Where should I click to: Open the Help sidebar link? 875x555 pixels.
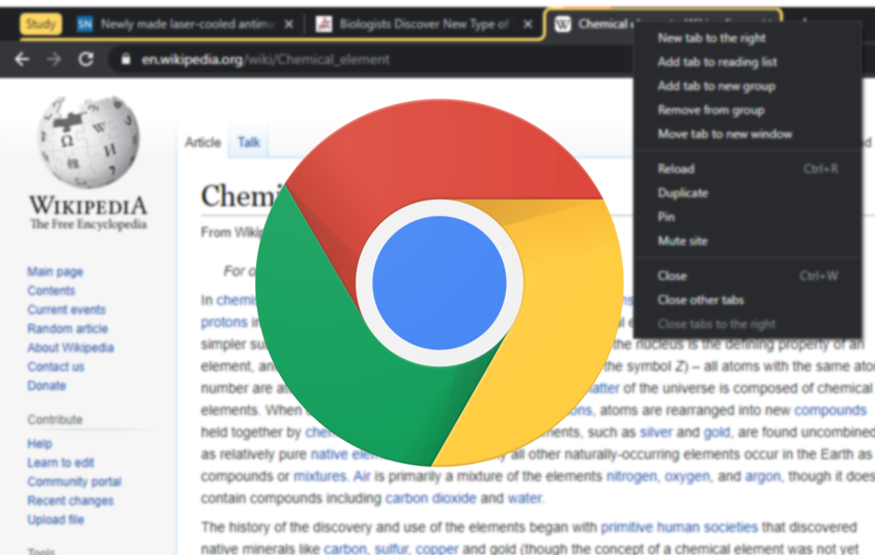[x=40, y=443]
